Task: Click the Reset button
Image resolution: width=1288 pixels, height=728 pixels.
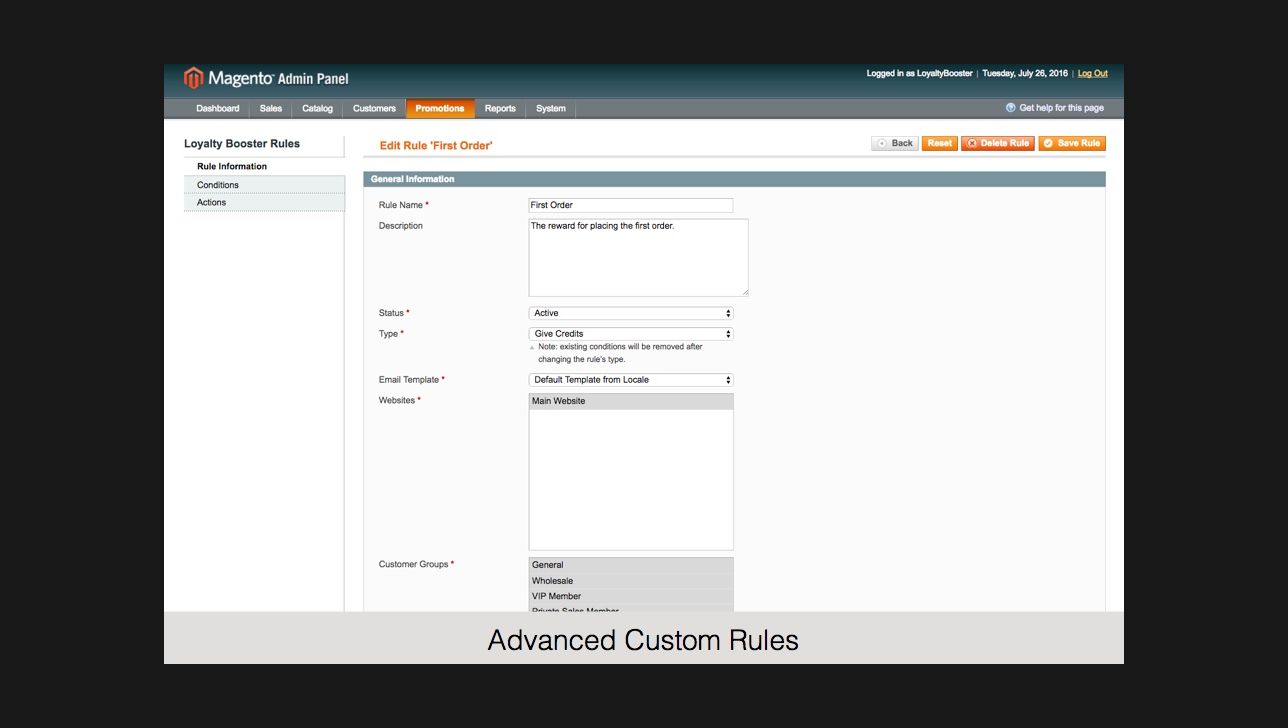Action: pos(939,143)
